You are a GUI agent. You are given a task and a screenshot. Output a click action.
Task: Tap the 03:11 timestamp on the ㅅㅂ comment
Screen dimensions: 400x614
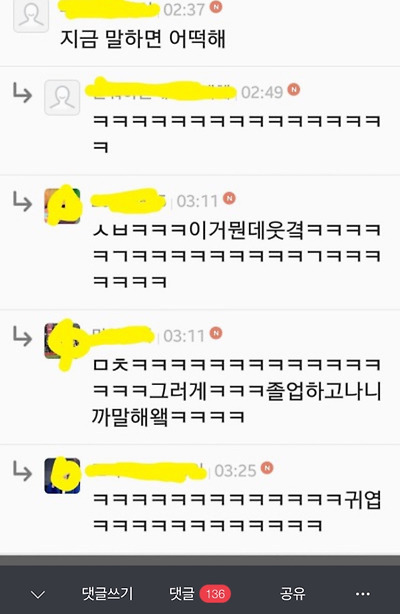coord(197,201)
